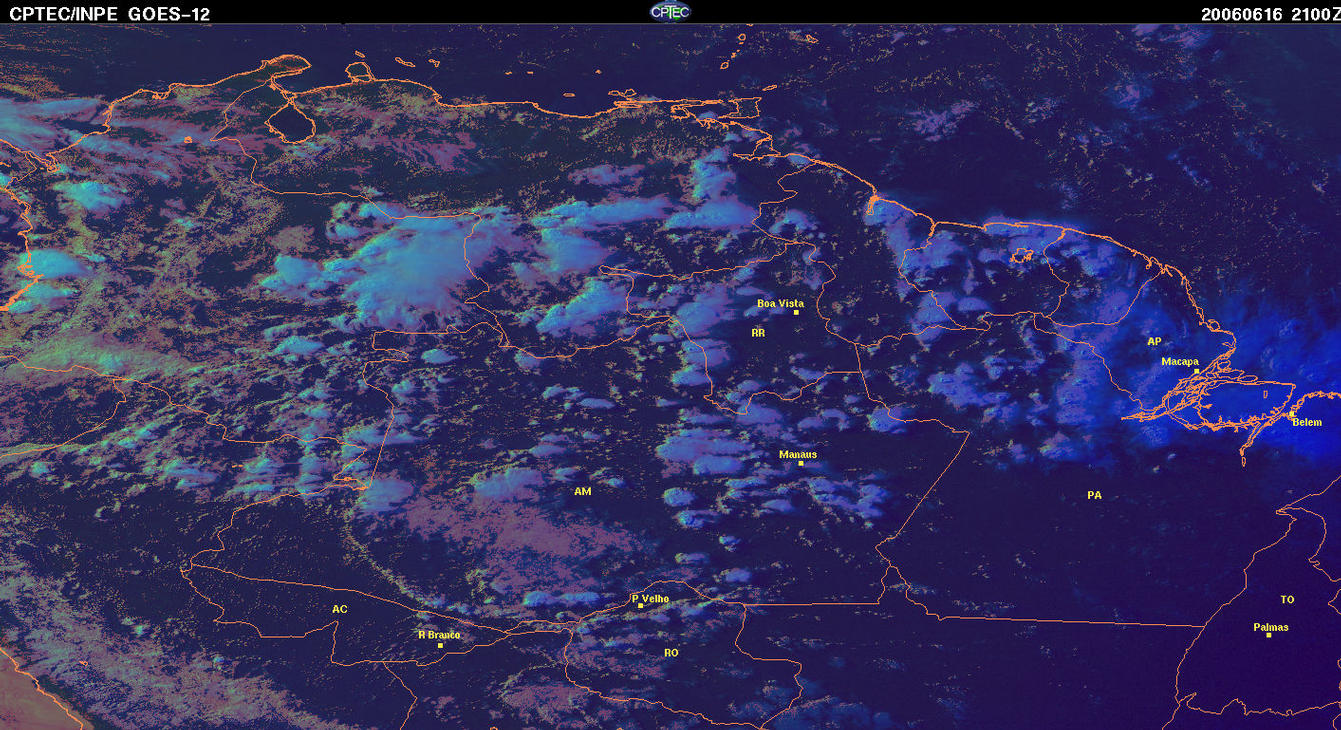1341x730 pixels.
Task: Click the Boa Vista city marker square
Action: (797, 313)
